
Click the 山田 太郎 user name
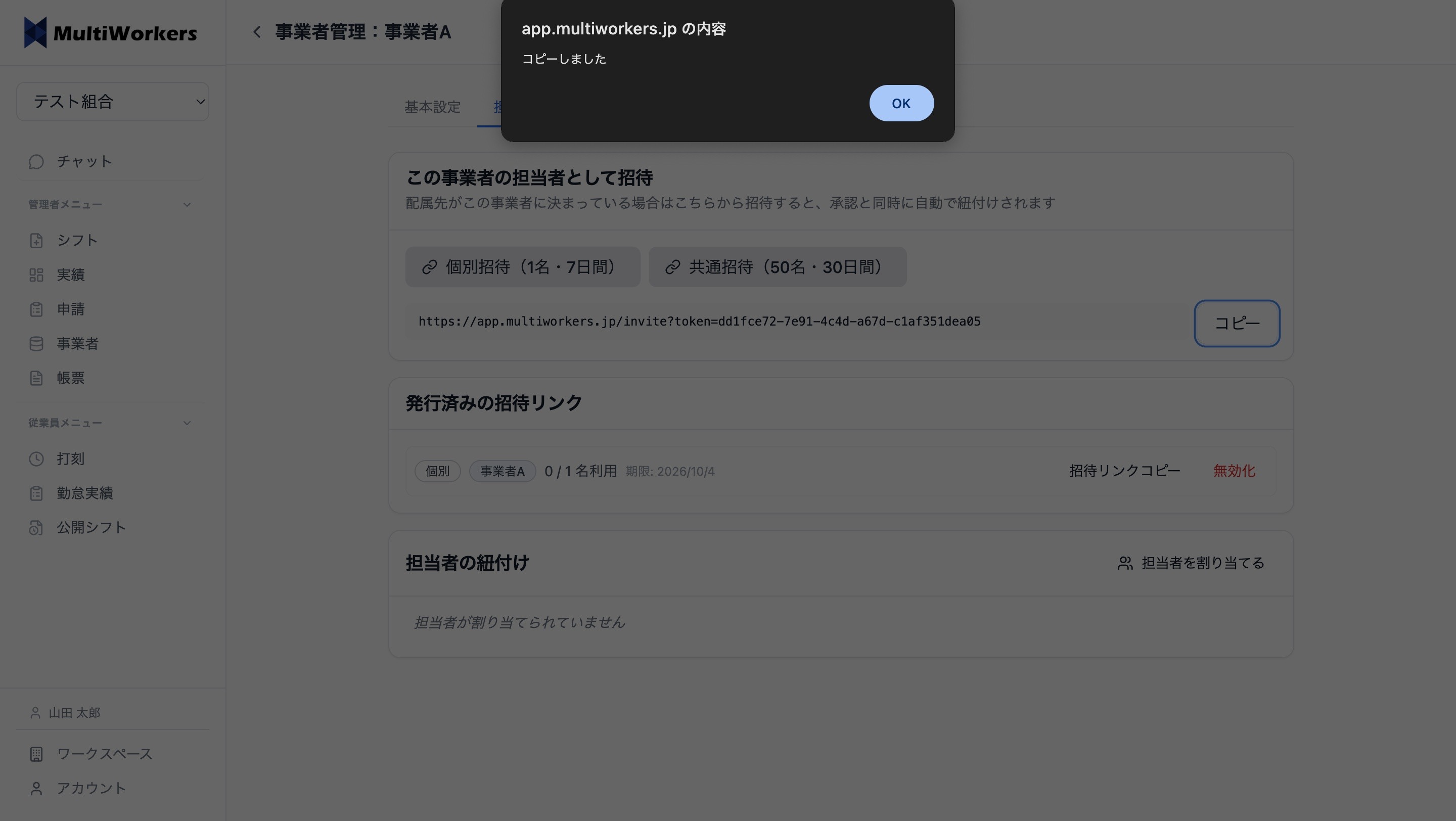click(74, 712)
